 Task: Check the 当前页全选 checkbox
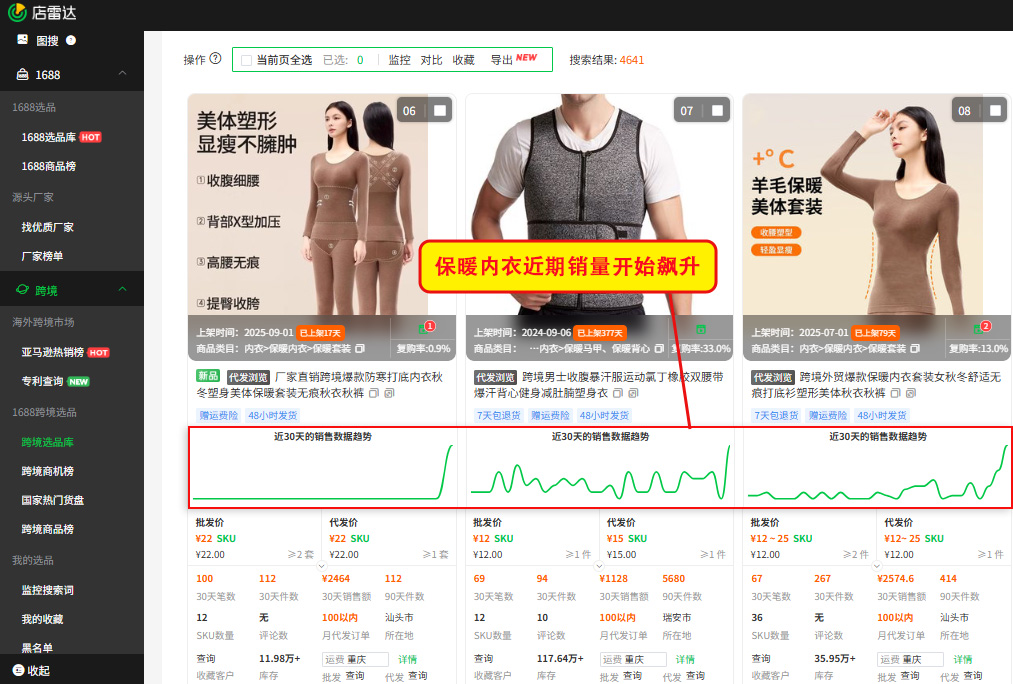[246, 60]
